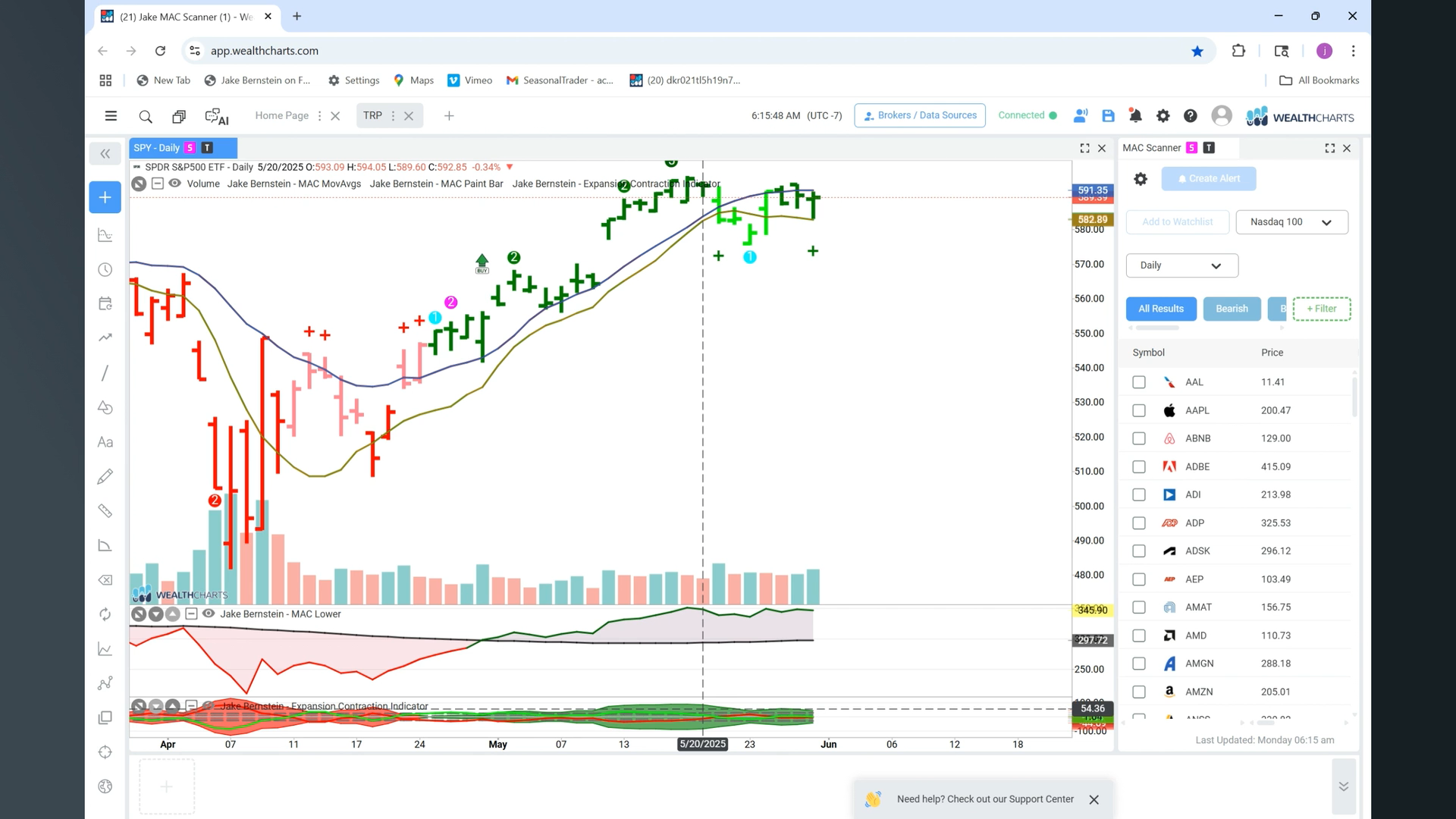
Task: Click the duplicate windows icon
Action: point(179,116)
